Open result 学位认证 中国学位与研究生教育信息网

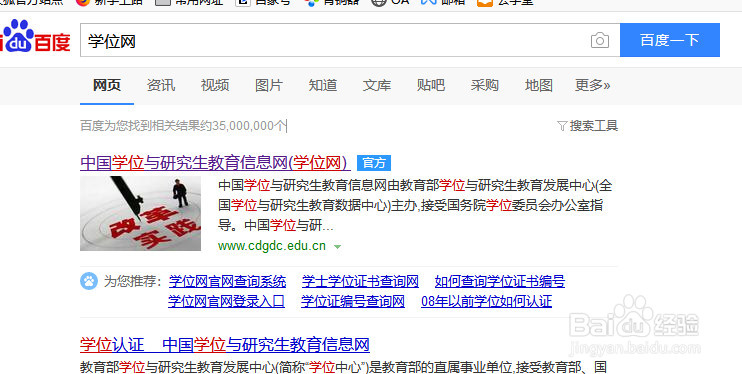225,345
